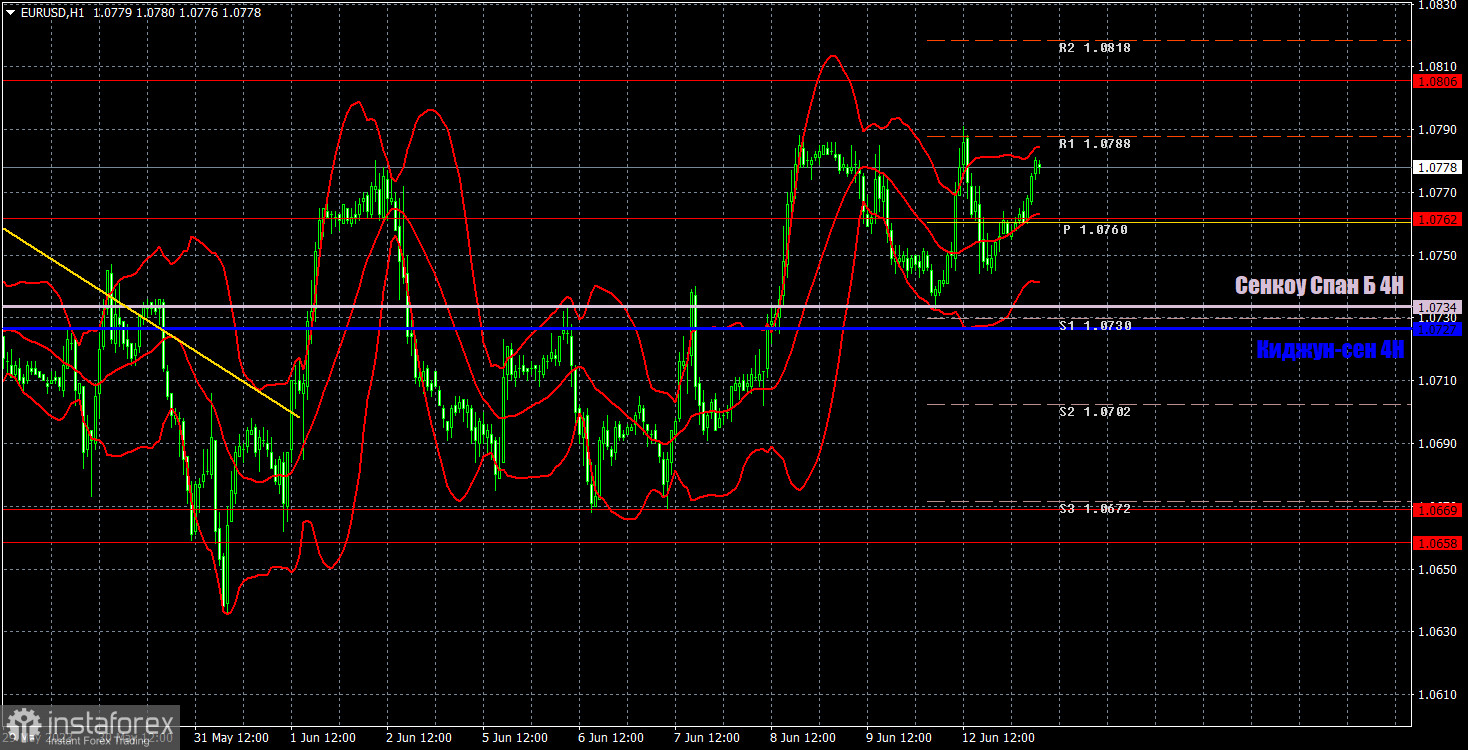
Task: Click the Киджун-сен 4H label
Action: [x=1330, y=349]
